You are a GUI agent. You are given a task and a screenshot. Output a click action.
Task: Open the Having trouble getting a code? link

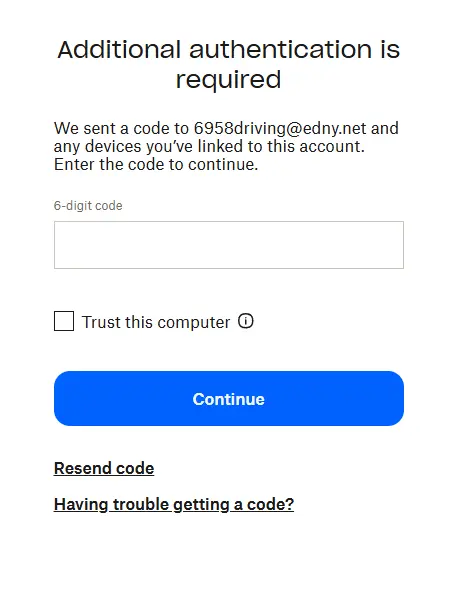tap(174, 505)
